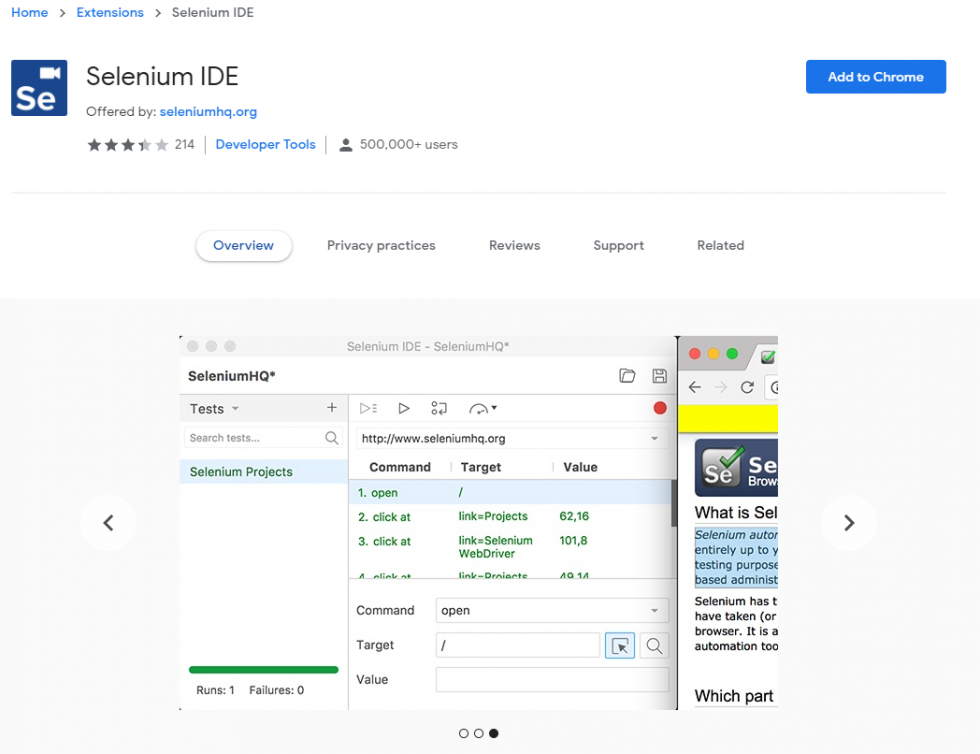
Task: Click the Add to Chrome button
Action: click(875, 77)
